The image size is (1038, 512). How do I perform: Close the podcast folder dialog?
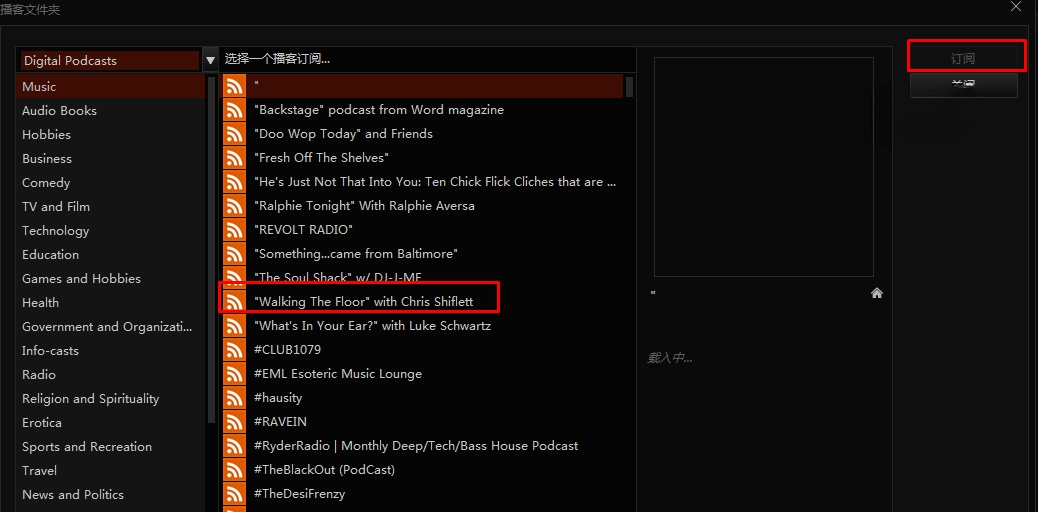(x=1015, y=7)
